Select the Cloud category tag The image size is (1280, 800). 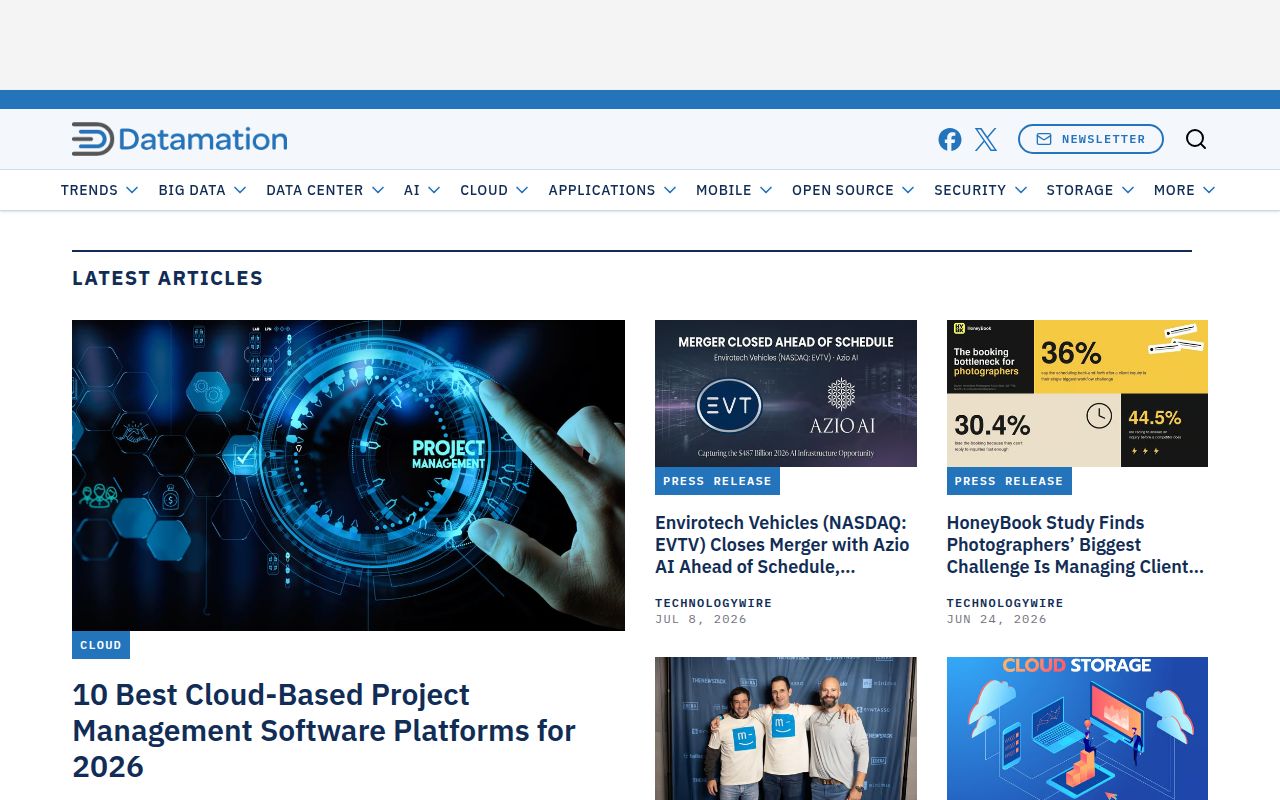point(101,645)
